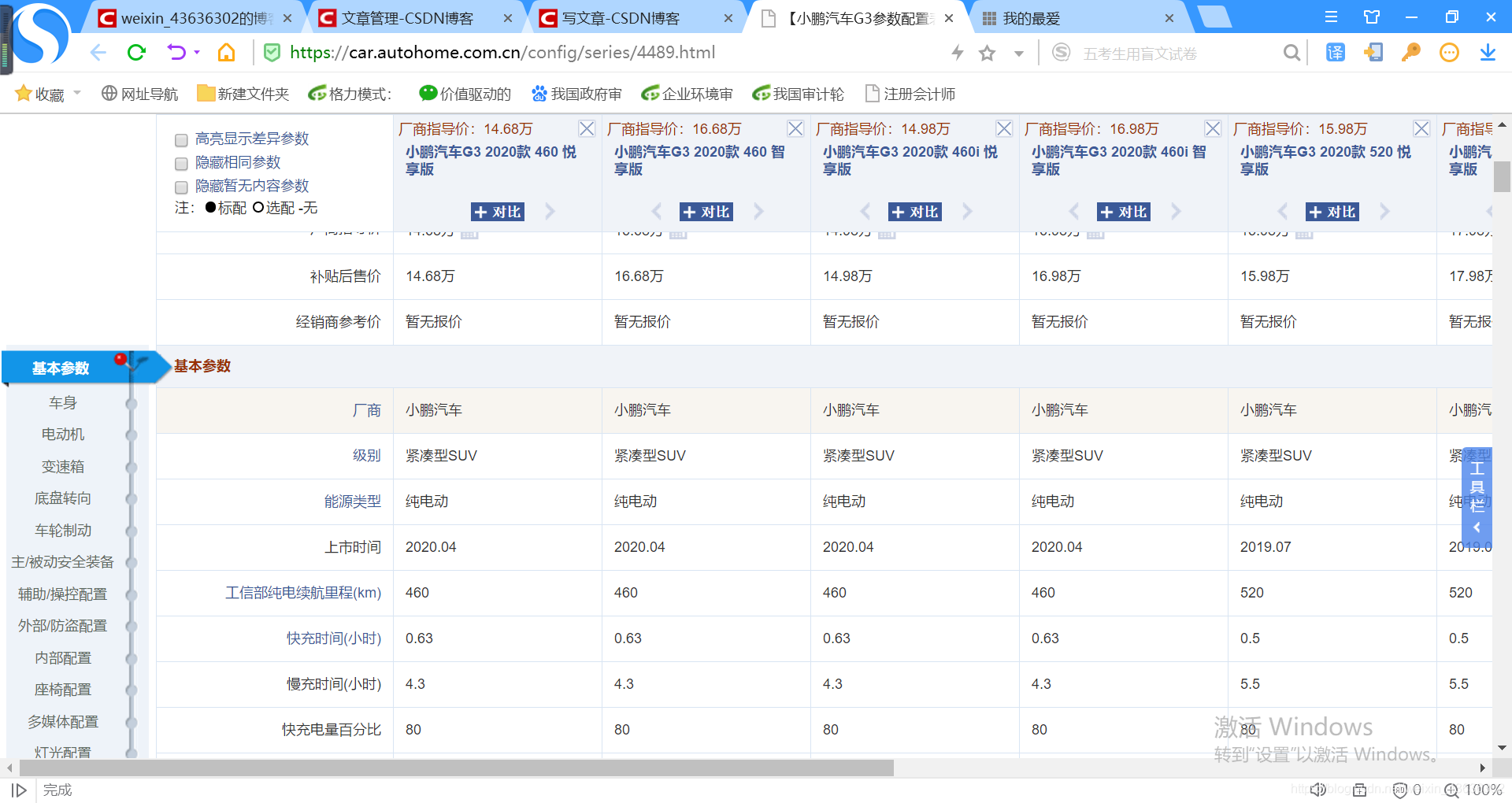Remove the 15.98万 520 悦享版 column
This screenshot has height=803, width=1512.
1422,128
